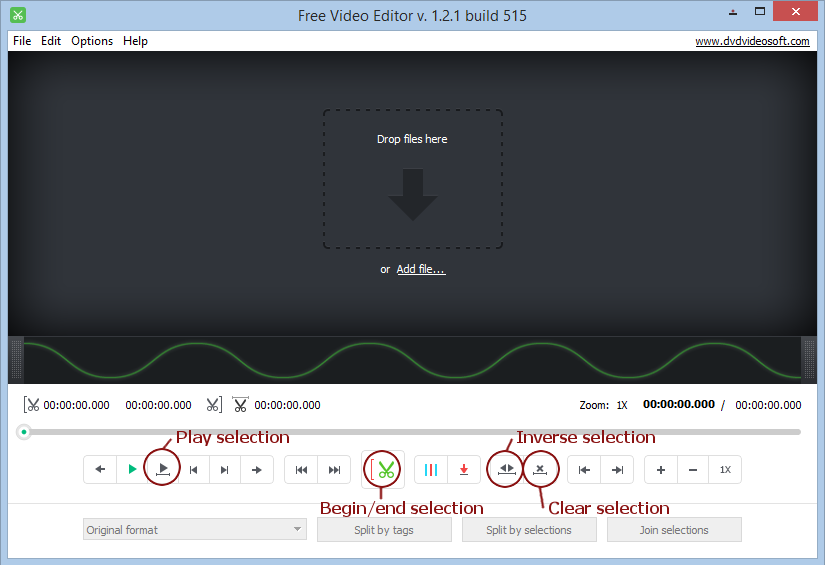Go to previous frame button
The width and height of the screenshot is (825, 565).
point(194,469)
